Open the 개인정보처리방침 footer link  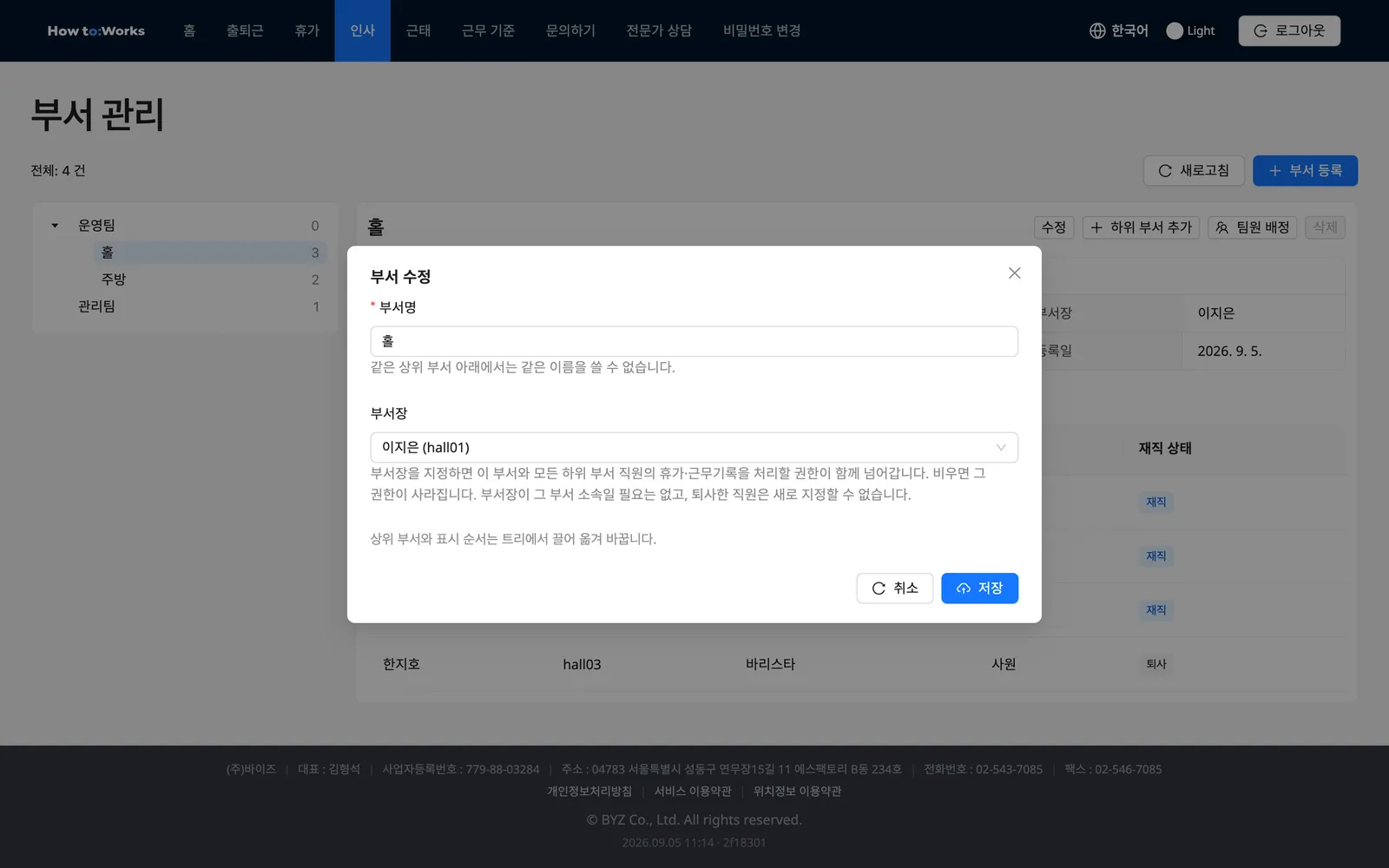589,792
